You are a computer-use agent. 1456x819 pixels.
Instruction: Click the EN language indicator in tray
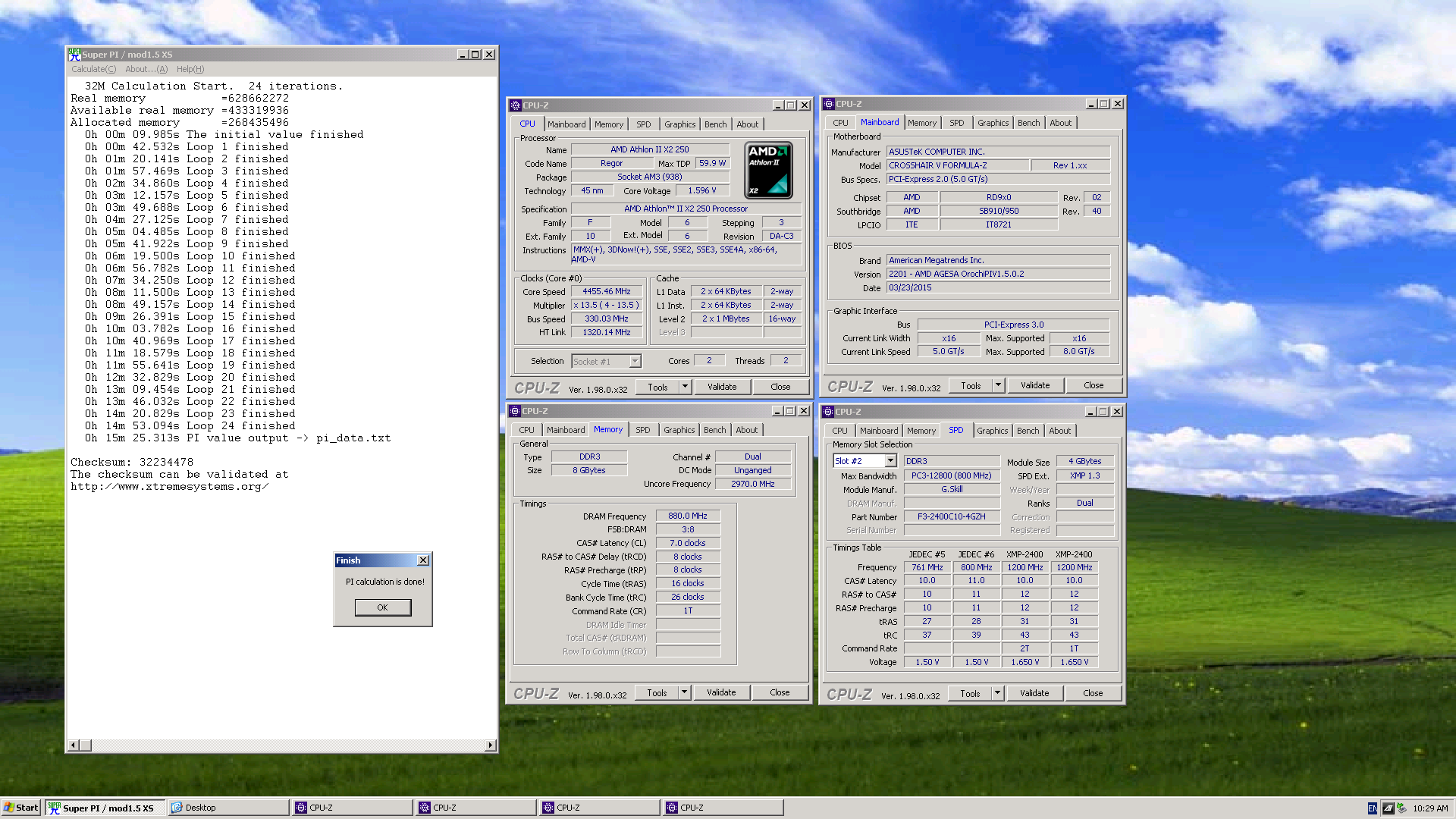tap(1372, 808)
